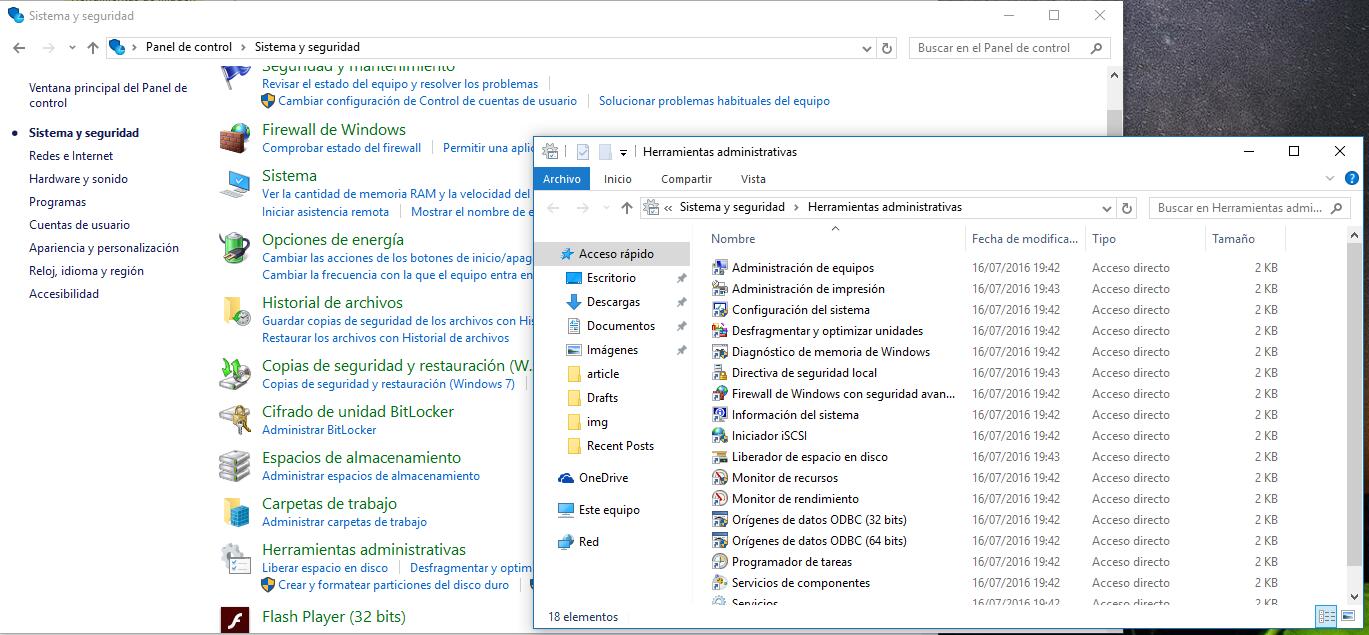Click Historial de archivos folder icon

pyautogui.click(x=235, y=311)
